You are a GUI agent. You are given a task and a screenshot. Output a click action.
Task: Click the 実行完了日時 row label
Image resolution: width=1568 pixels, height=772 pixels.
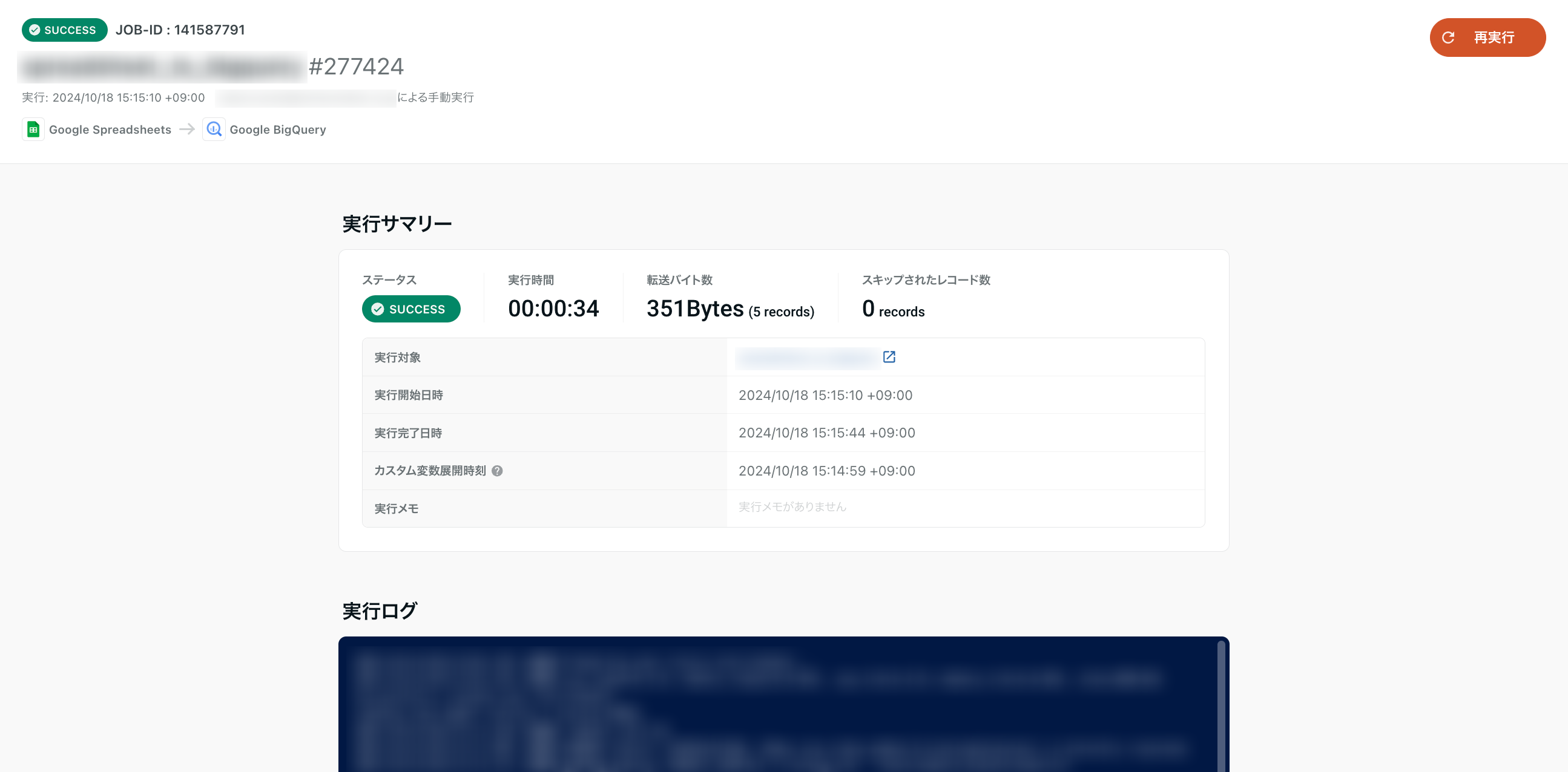(x=408, y=433)
